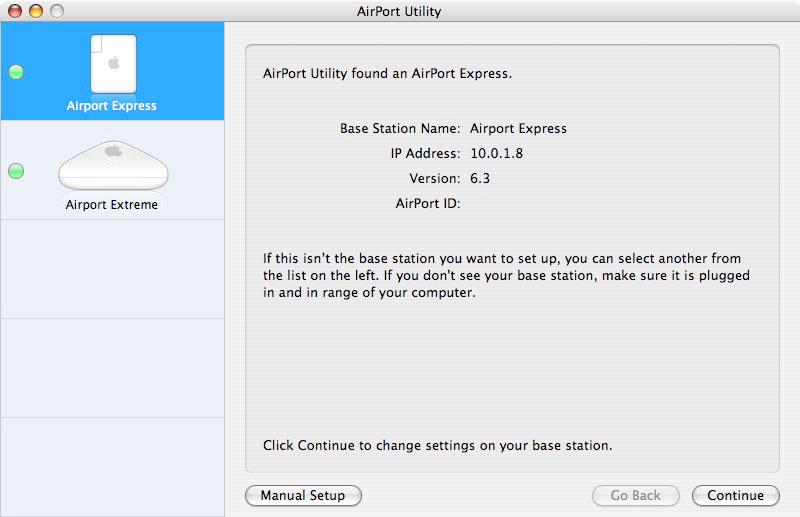Click the version value 6.3
Image resolution: width=800 pixels, height=517 pixels.
[480, 178]
